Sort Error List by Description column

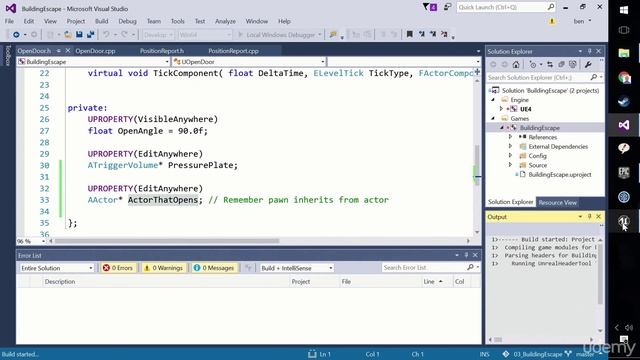coord(60,281)
